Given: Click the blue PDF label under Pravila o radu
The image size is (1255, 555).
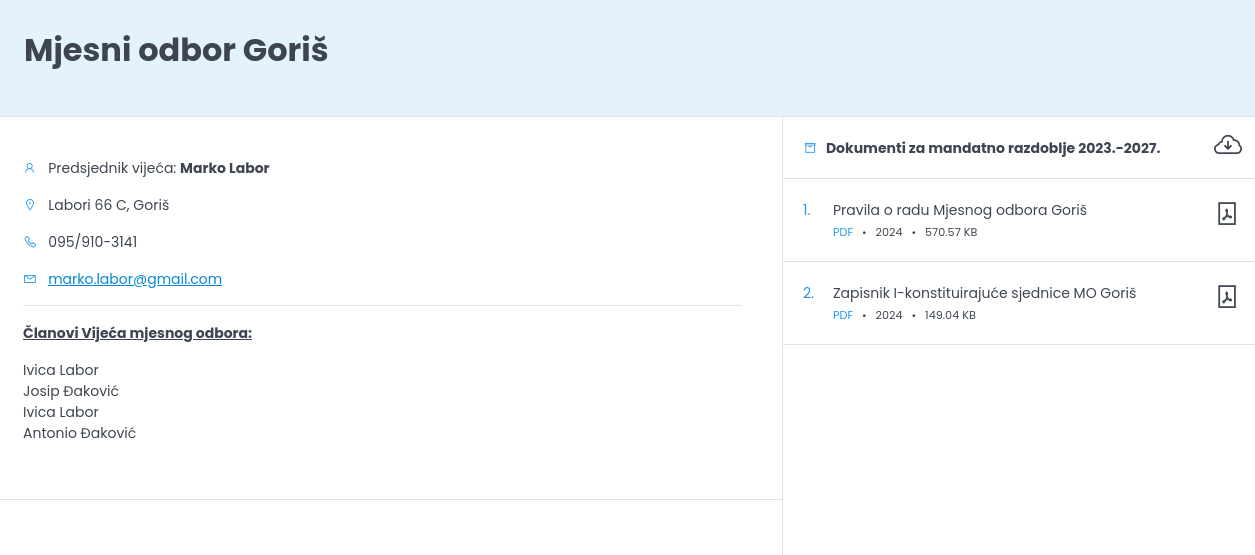Looking at the screenshot, I should (843, 232).
